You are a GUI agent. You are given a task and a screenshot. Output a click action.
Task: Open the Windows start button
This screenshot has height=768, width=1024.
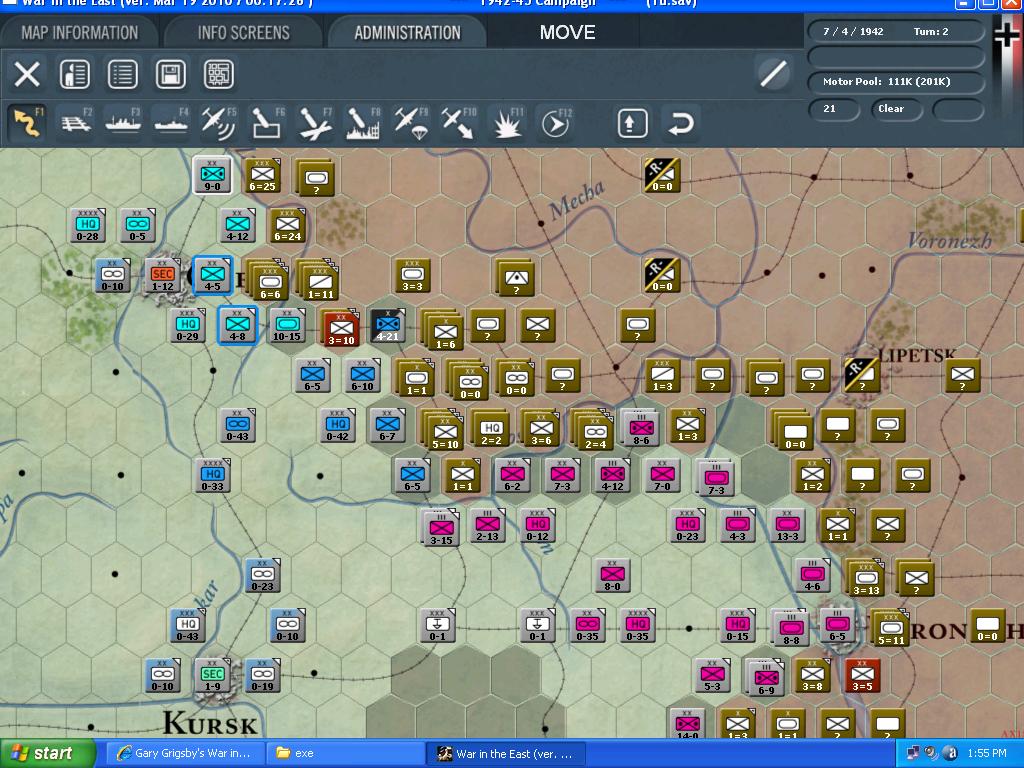[x=48, y=754]
